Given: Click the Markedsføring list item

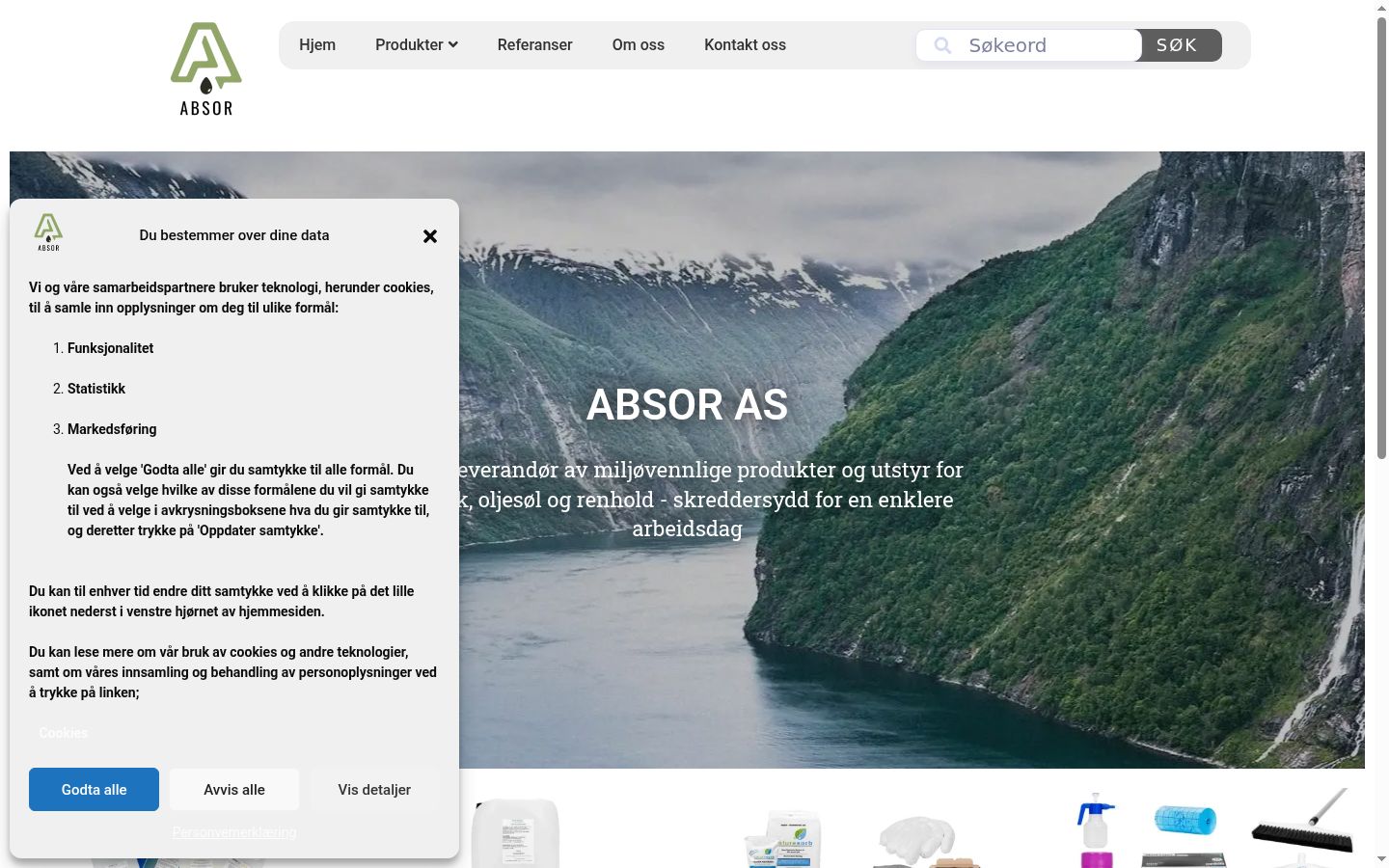Looking at the screenshot, I should tap(112, 429).
